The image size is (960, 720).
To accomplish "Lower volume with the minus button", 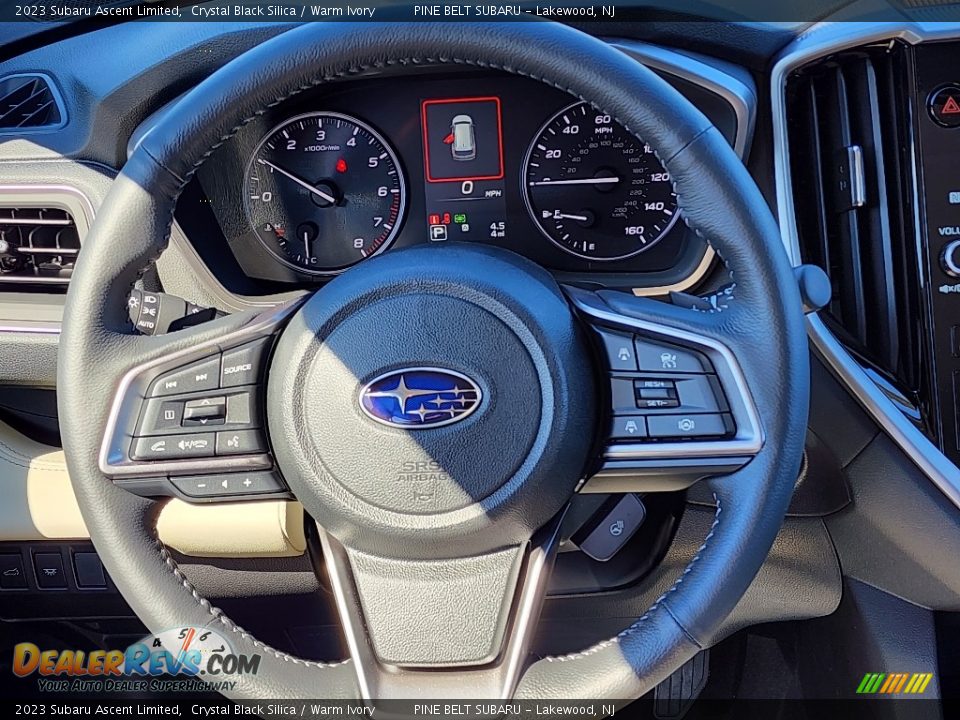I will coord(201,485).
